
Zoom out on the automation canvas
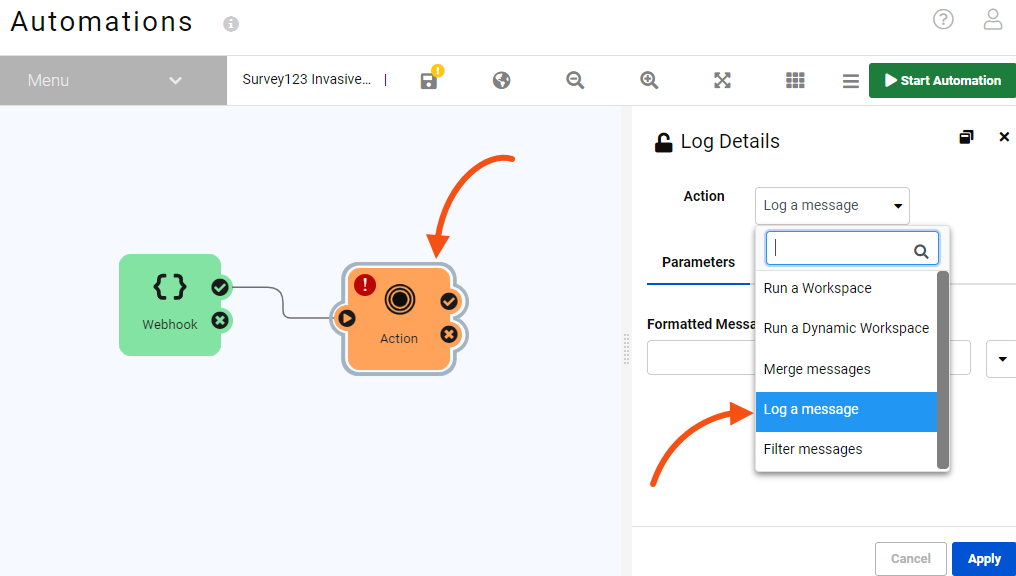point(574,80)
